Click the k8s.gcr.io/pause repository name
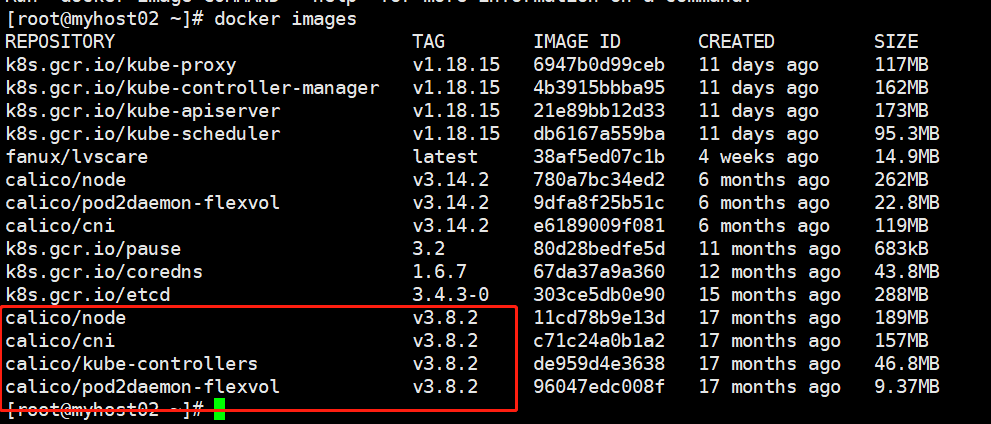This screenshot has width=991, height=424. (93, 249)
